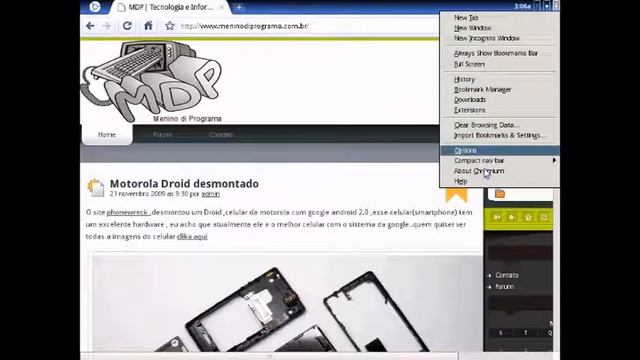The image size is (640, 360).
Task: Click the admin author link
Action: [x=211, y=194]
